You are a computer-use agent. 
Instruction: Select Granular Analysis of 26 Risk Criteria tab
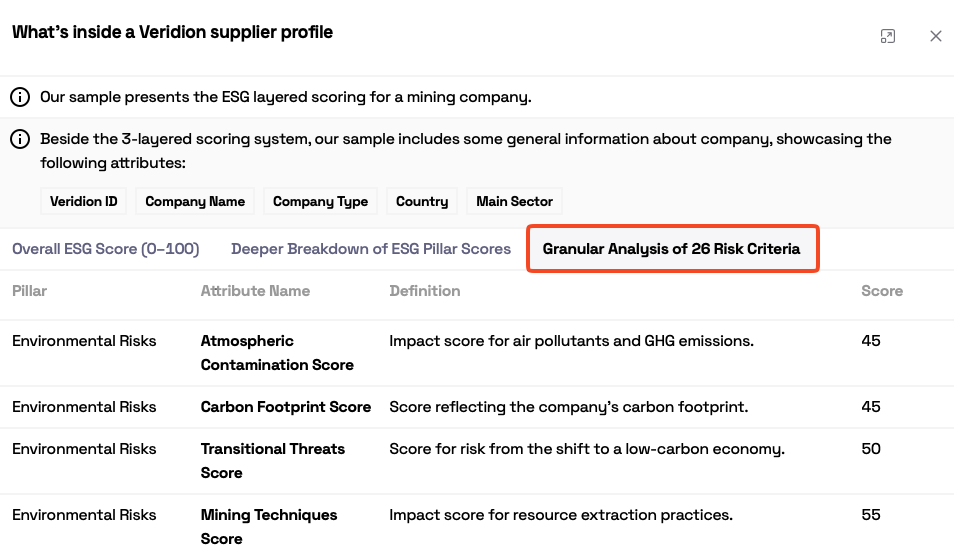coord(672,249)
